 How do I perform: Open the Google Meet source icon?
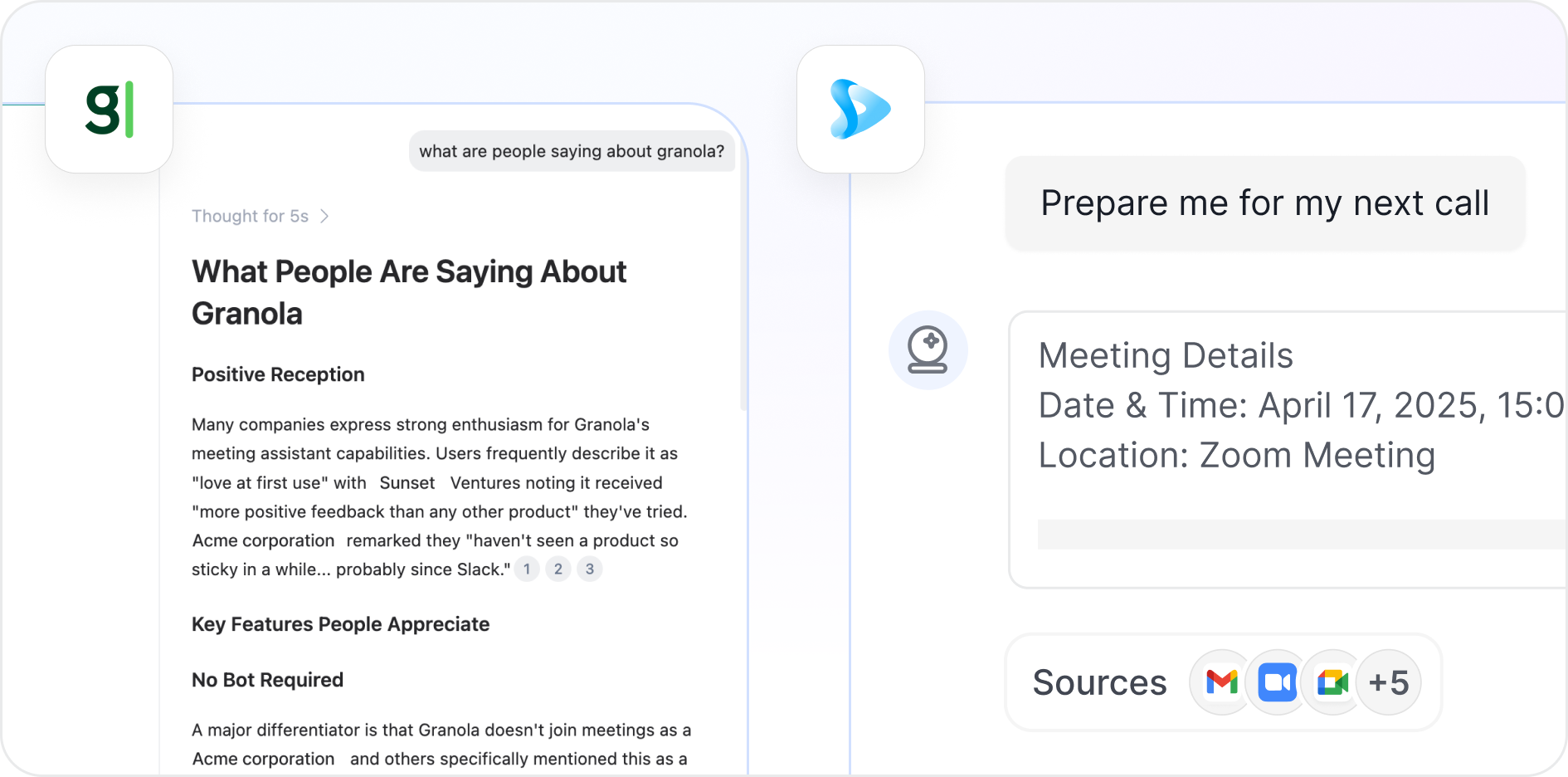(1333, 682)
